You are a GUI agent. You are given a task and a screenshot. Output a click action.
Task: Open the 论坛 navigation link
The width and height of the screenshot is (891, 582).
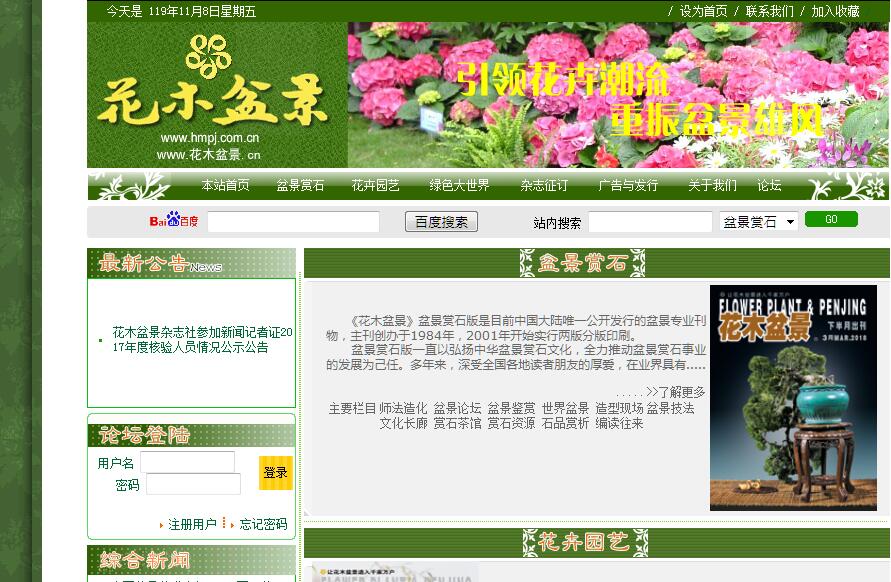(x=769, y=185)
